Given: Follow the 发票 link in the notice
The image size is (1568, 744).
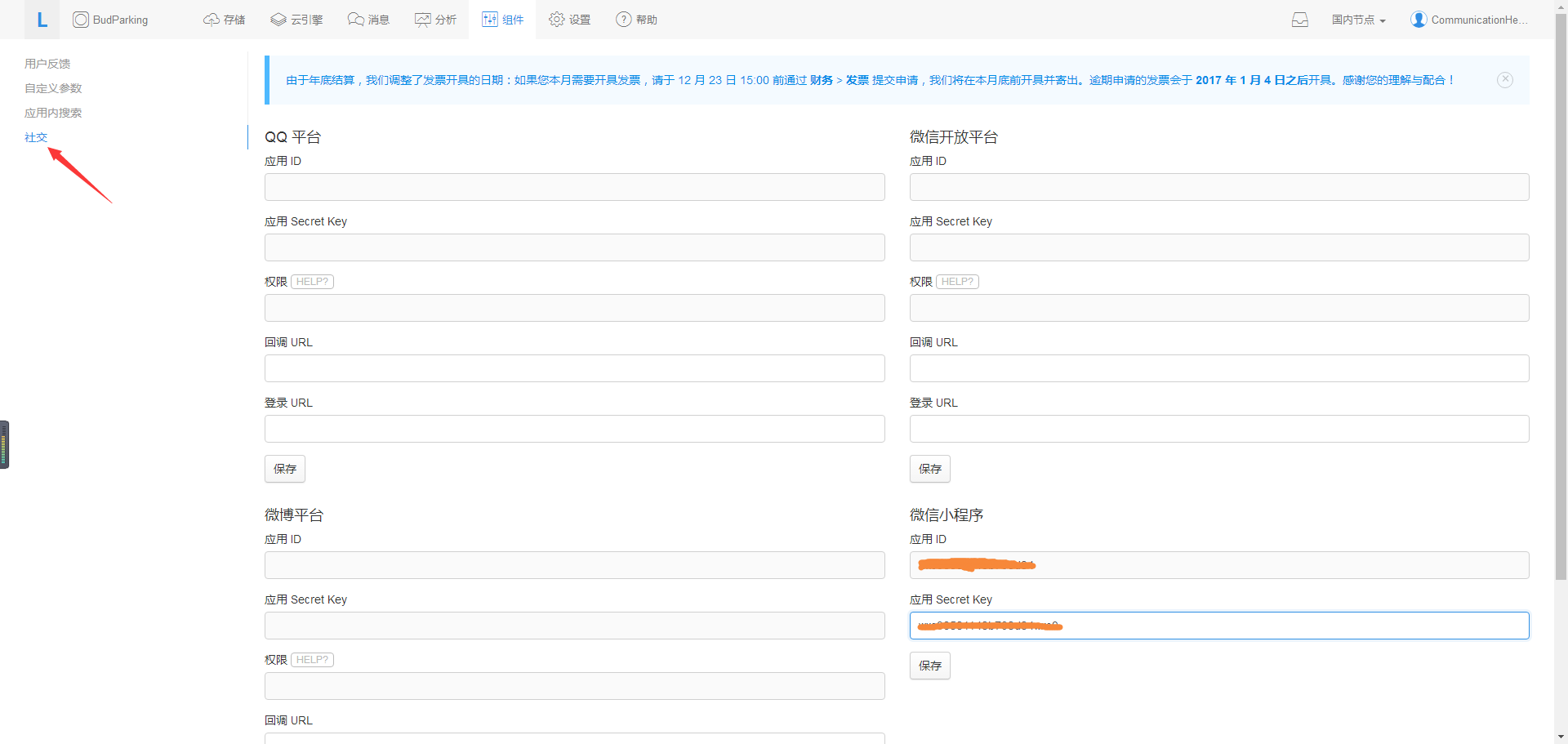Looking at the screenshot, I should pos(857,80).
